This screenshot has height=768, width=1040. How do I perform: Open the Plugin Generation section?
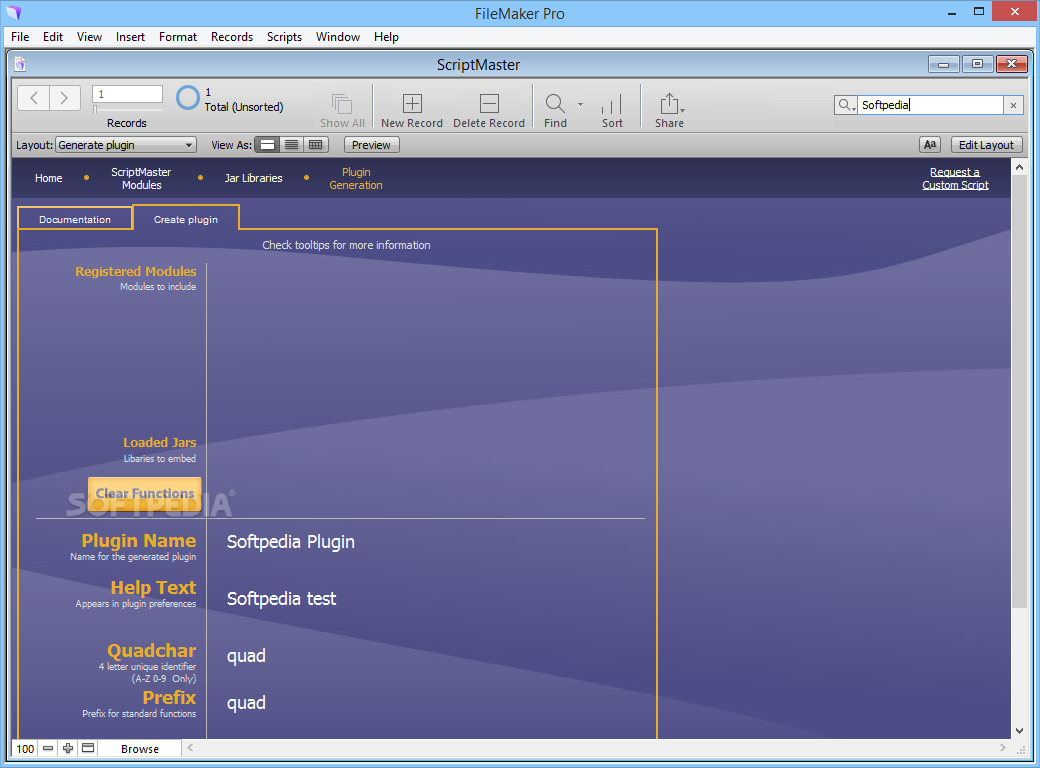coord(356,178)
